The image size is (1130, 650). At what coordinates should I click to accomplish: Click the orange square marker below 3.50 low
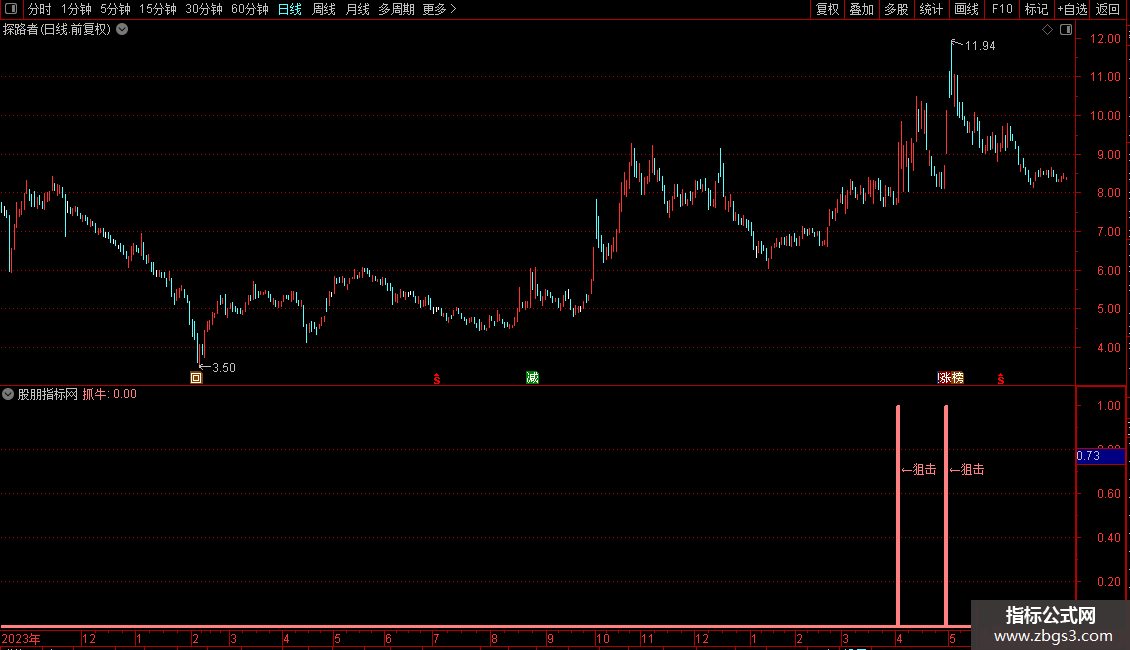[196, 378]
